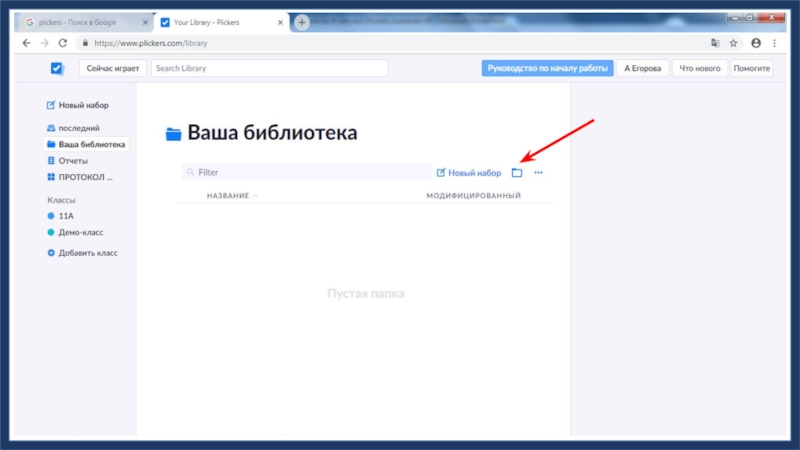Open class 11A in the sidebar
The height and width of the screenshot is (450, 800).
tap(69, 215)
